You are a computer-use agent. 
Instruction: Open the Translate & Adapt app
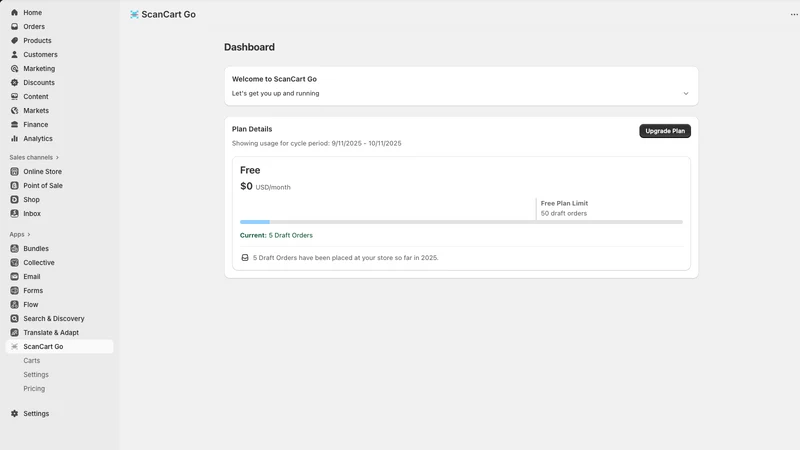tap(51, 333)
